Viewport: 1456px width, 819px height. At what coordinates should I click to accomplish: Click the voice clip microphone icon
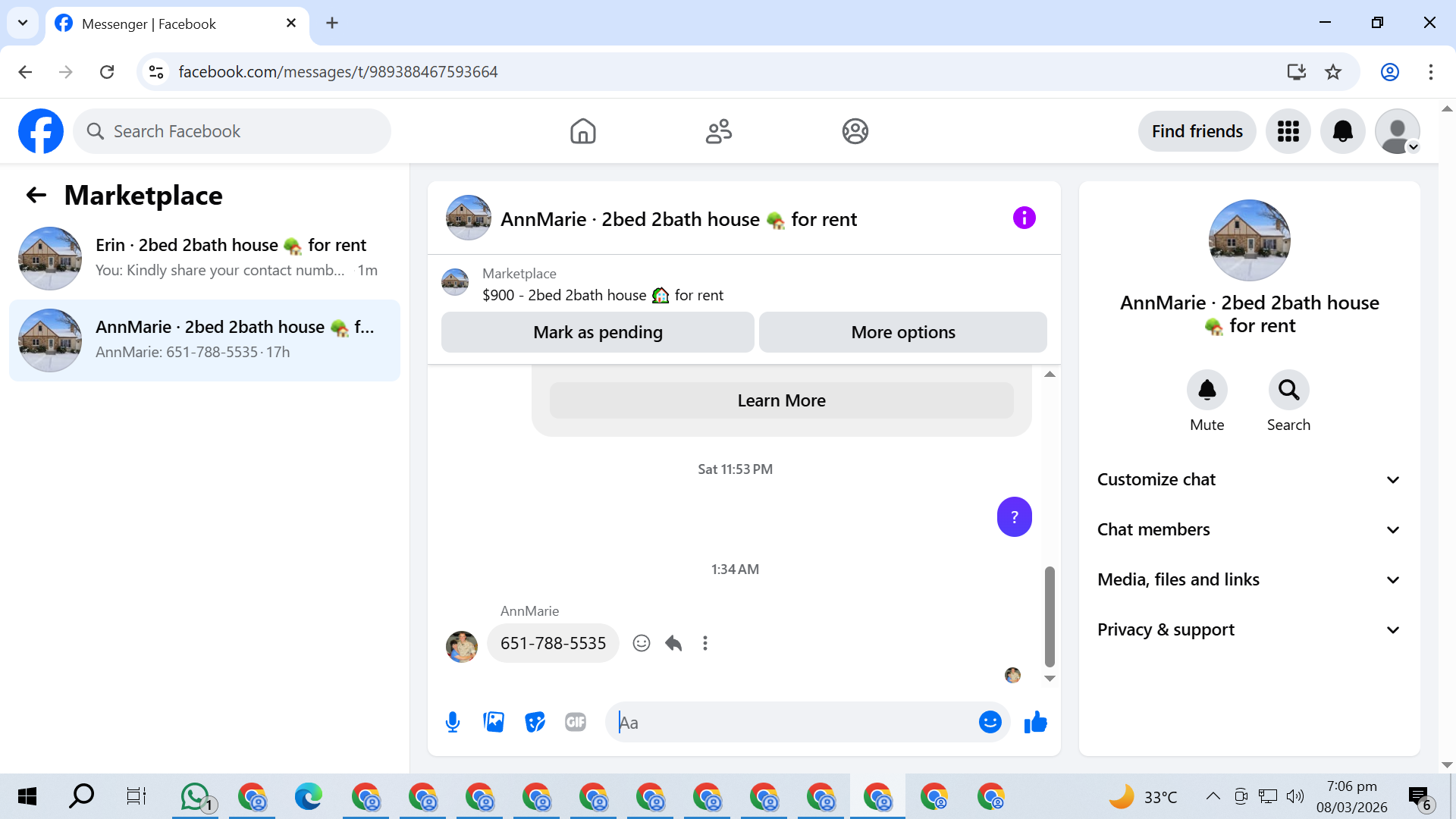pos(453,722)
